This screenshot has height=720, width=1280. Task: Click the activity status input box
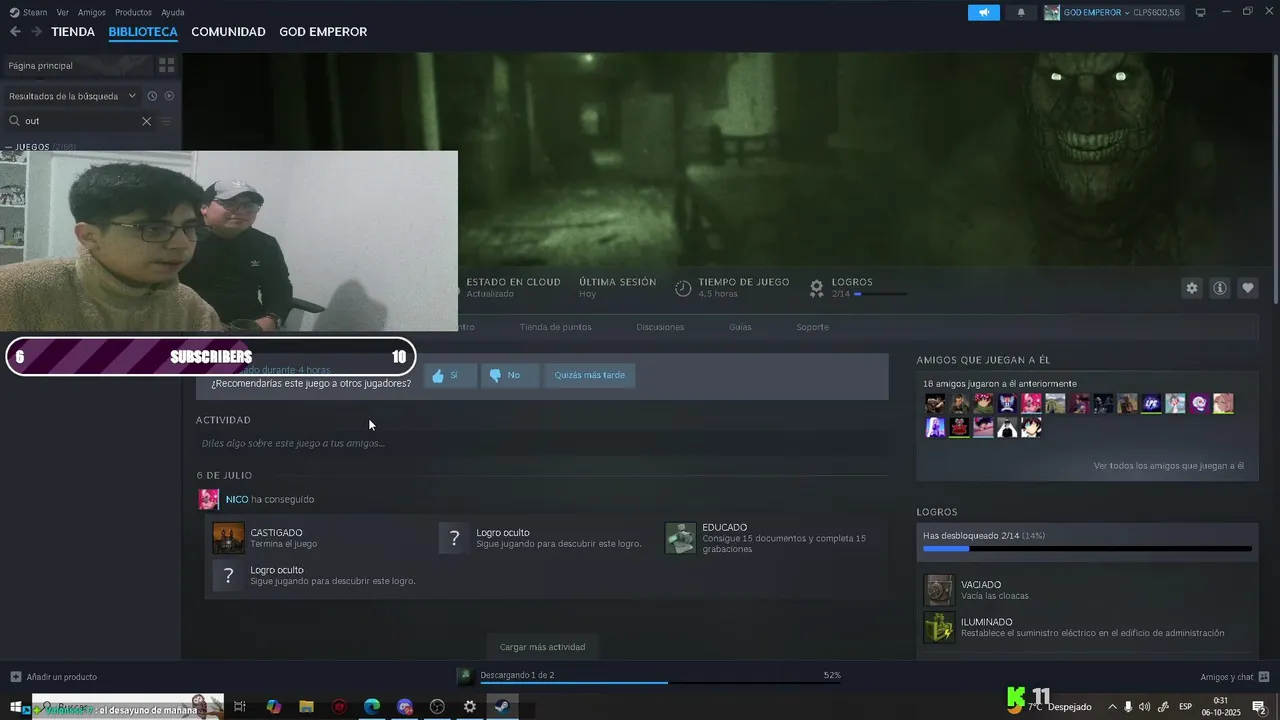(541, 443)
